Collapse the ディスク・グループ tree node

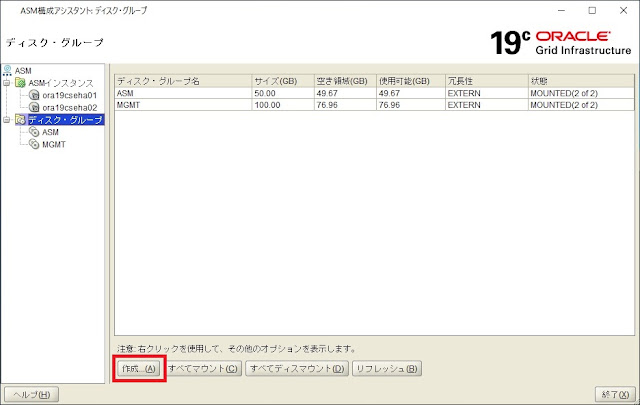(7, 120)
